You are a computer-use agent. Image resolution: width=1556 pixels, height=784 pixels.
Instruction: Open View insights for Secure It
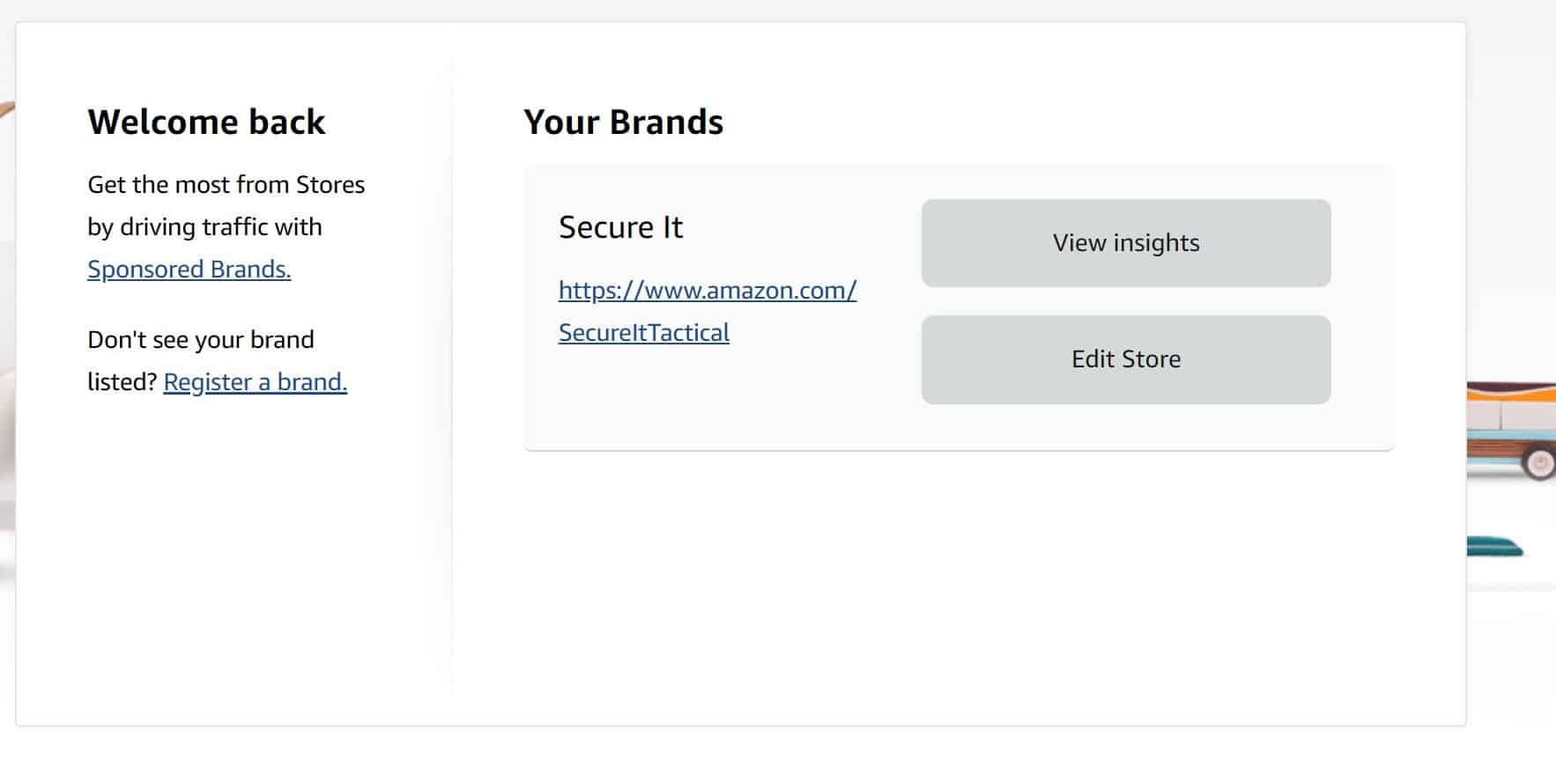tap(1126, 243)
